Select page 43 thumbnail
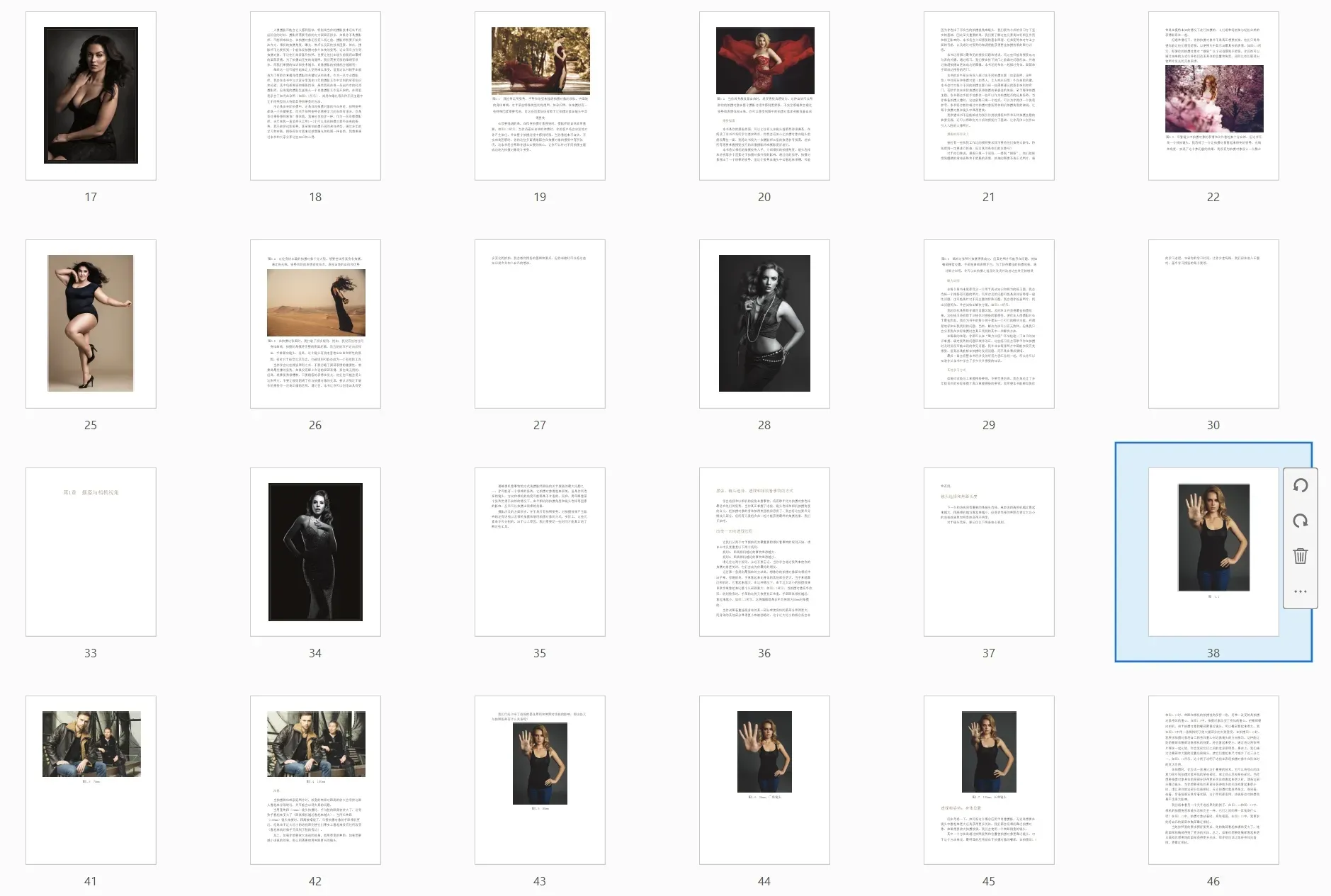 (540, 780)
